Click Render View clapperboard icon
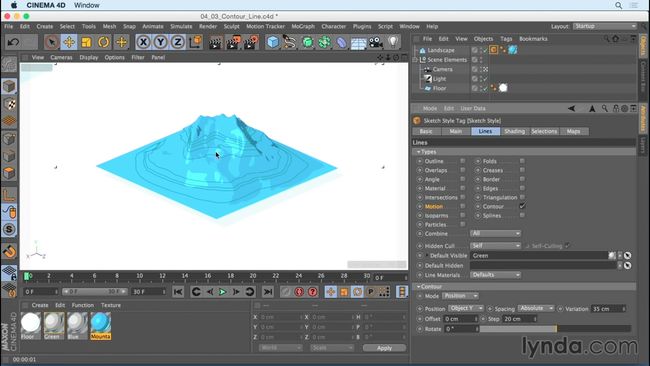 (x=216, y=42)
